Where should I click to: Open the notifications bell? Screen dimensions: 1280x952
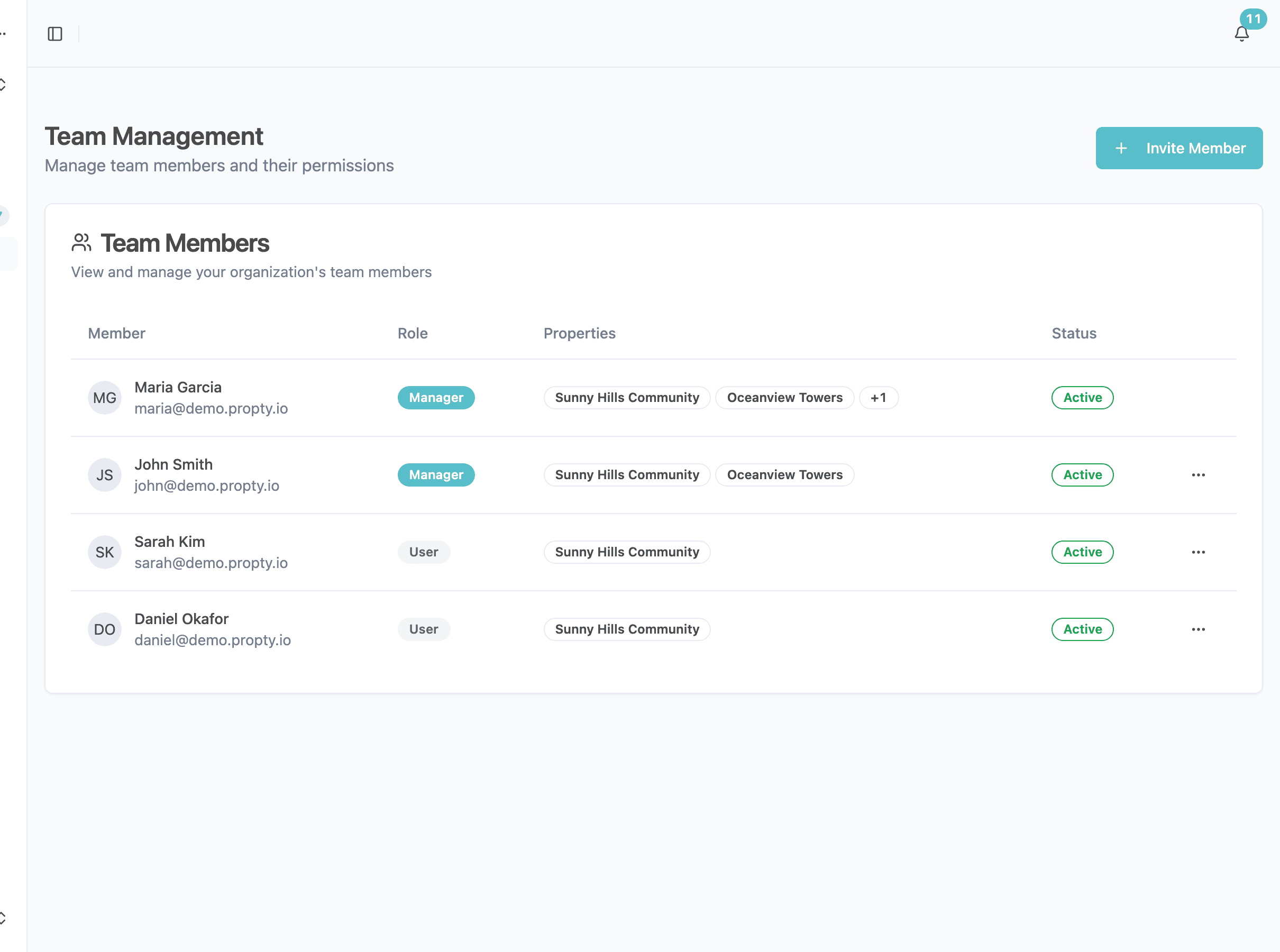tap(1241, 34)
